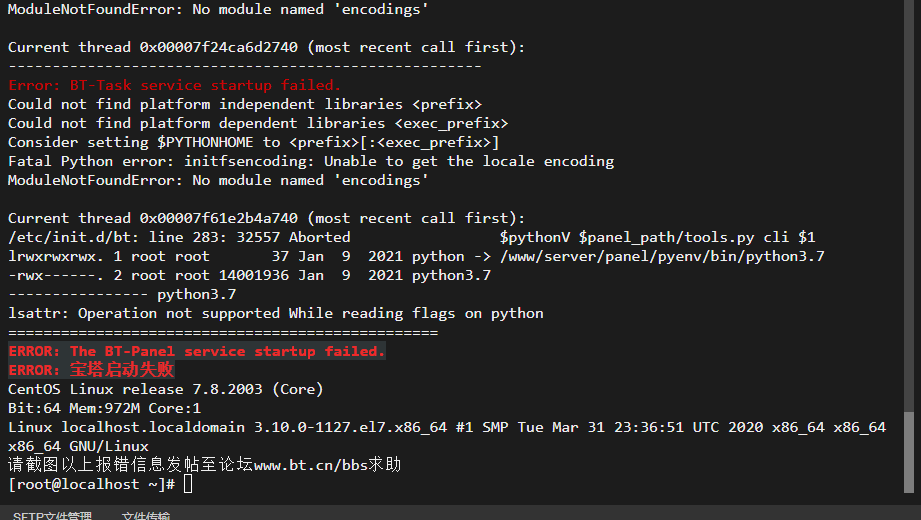Switch to the 文件传输 tab
Viewport: 921px width, 520px height.
[x=146, y=515]
